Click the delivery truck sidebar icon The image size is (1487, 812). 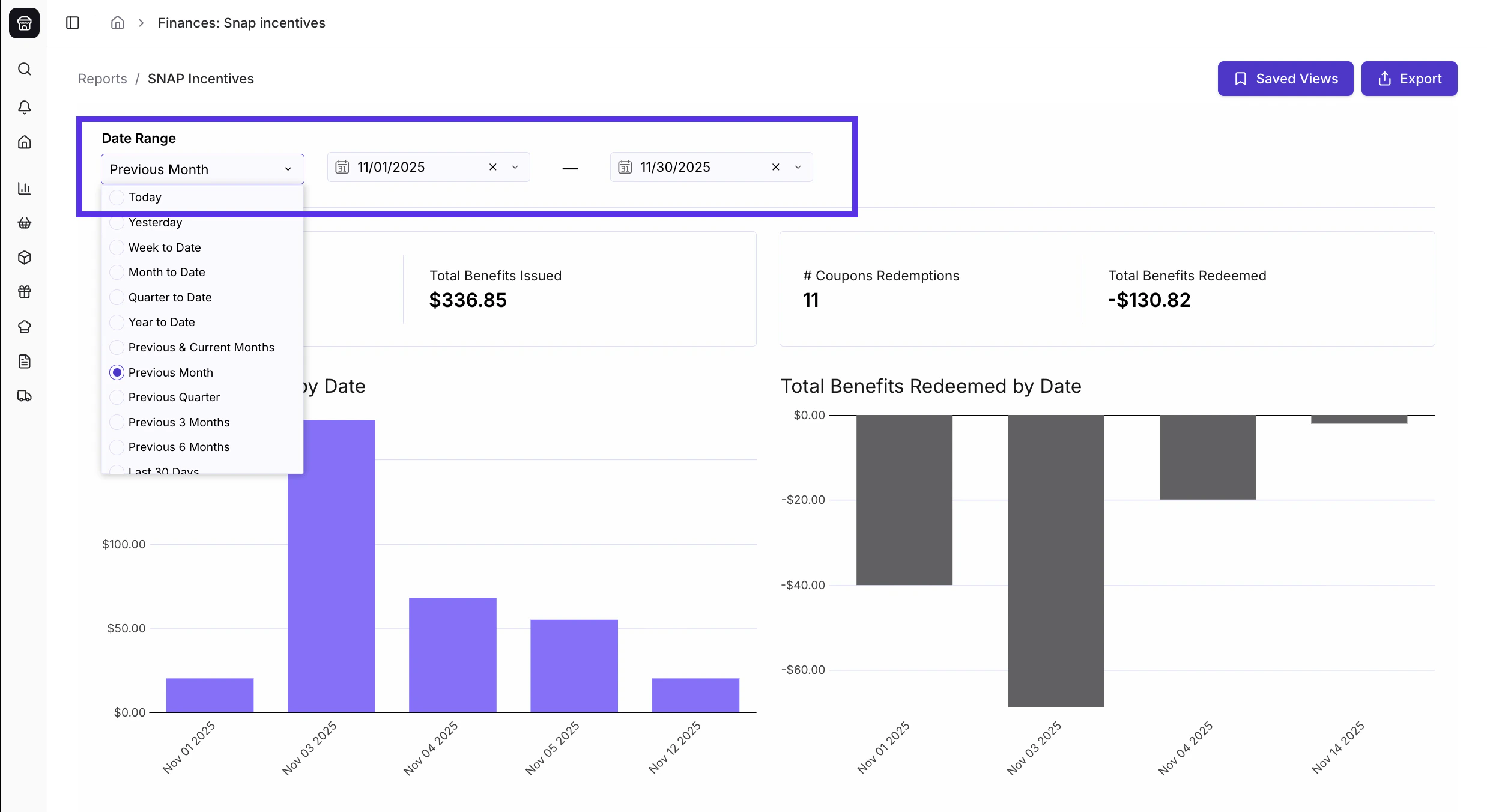click(x=25, y=396)
